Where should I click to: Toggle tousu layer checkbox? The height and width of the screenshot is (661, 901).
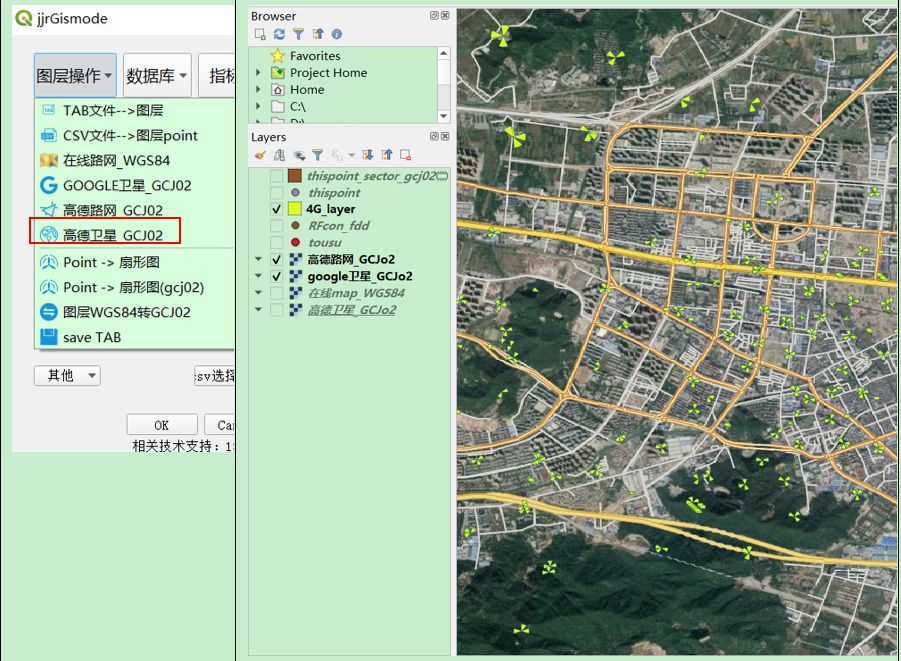tap(276, 243)
